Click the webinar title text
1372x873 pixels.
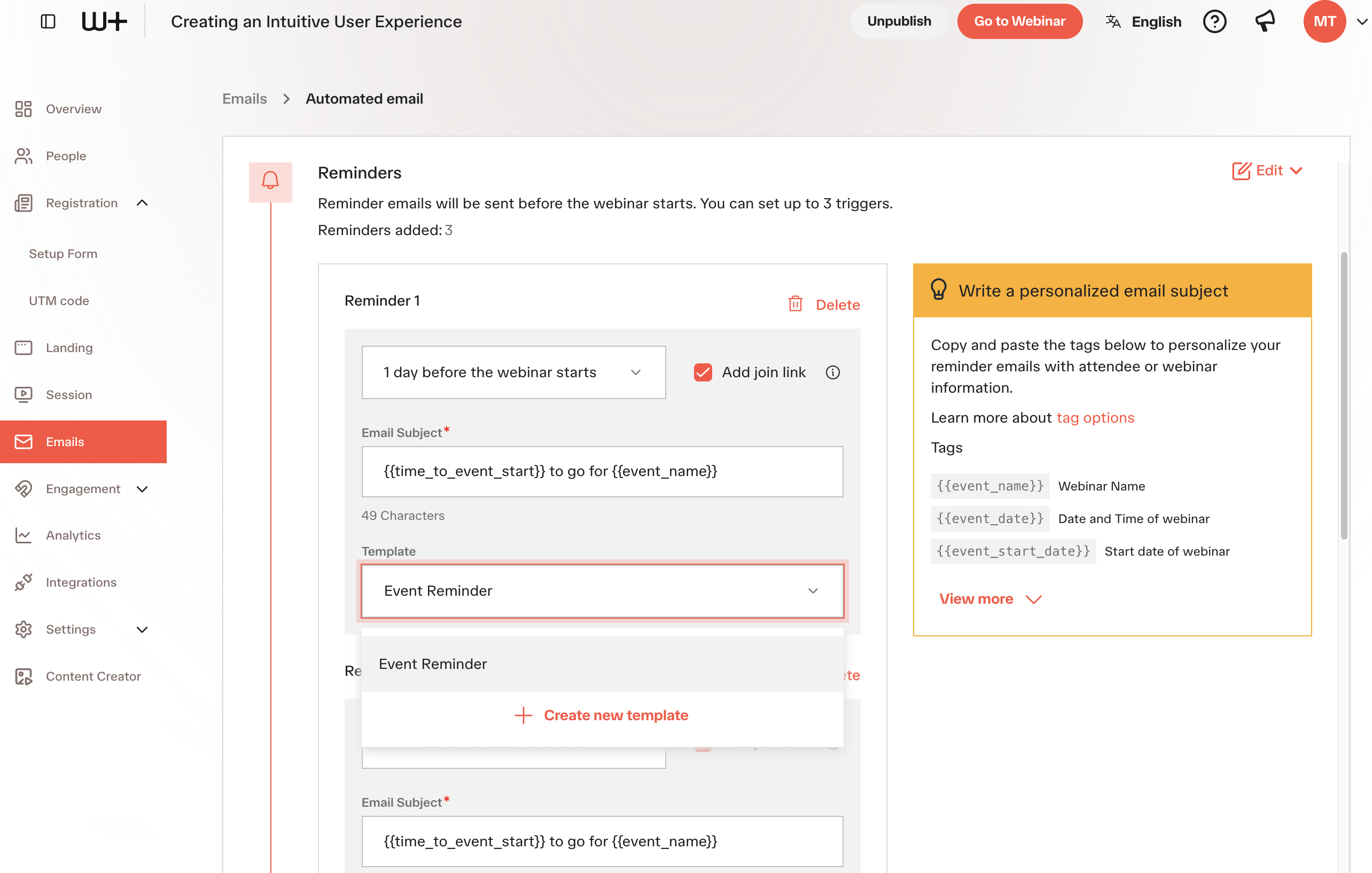[x=316, y=22]
